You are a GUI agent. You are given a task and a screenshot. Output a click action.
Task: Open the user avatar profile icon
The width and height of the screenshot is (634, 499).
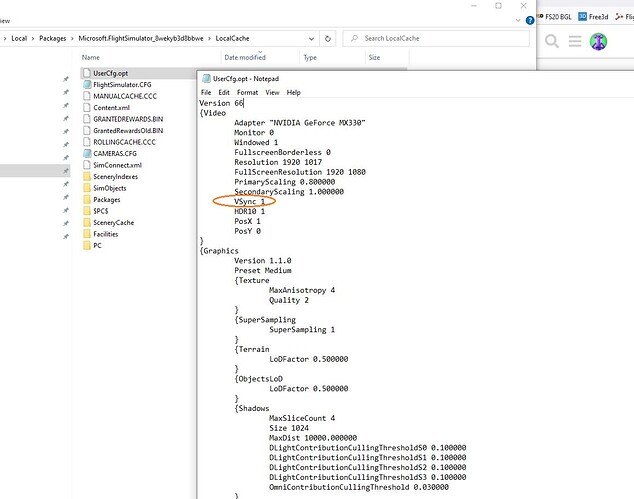[598, 41]
